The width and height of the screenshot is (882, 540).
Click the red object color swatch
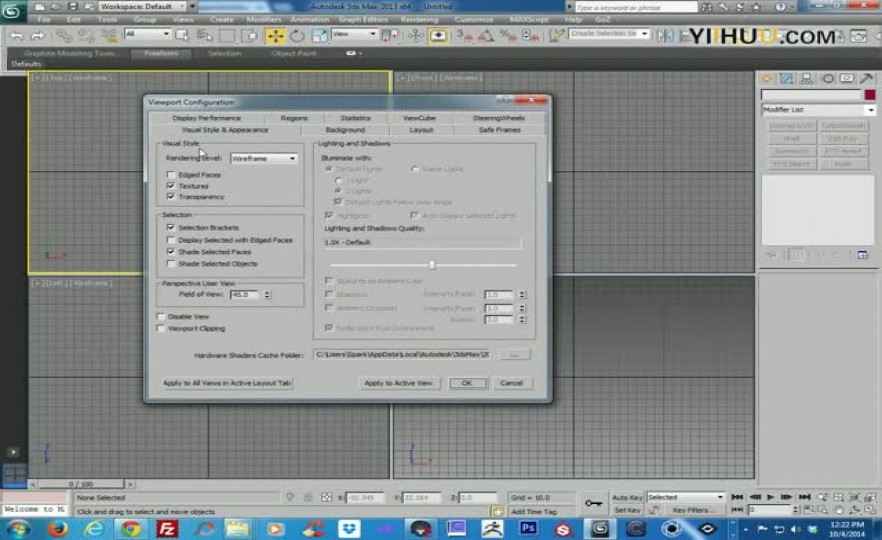click(x=870, y=94)
